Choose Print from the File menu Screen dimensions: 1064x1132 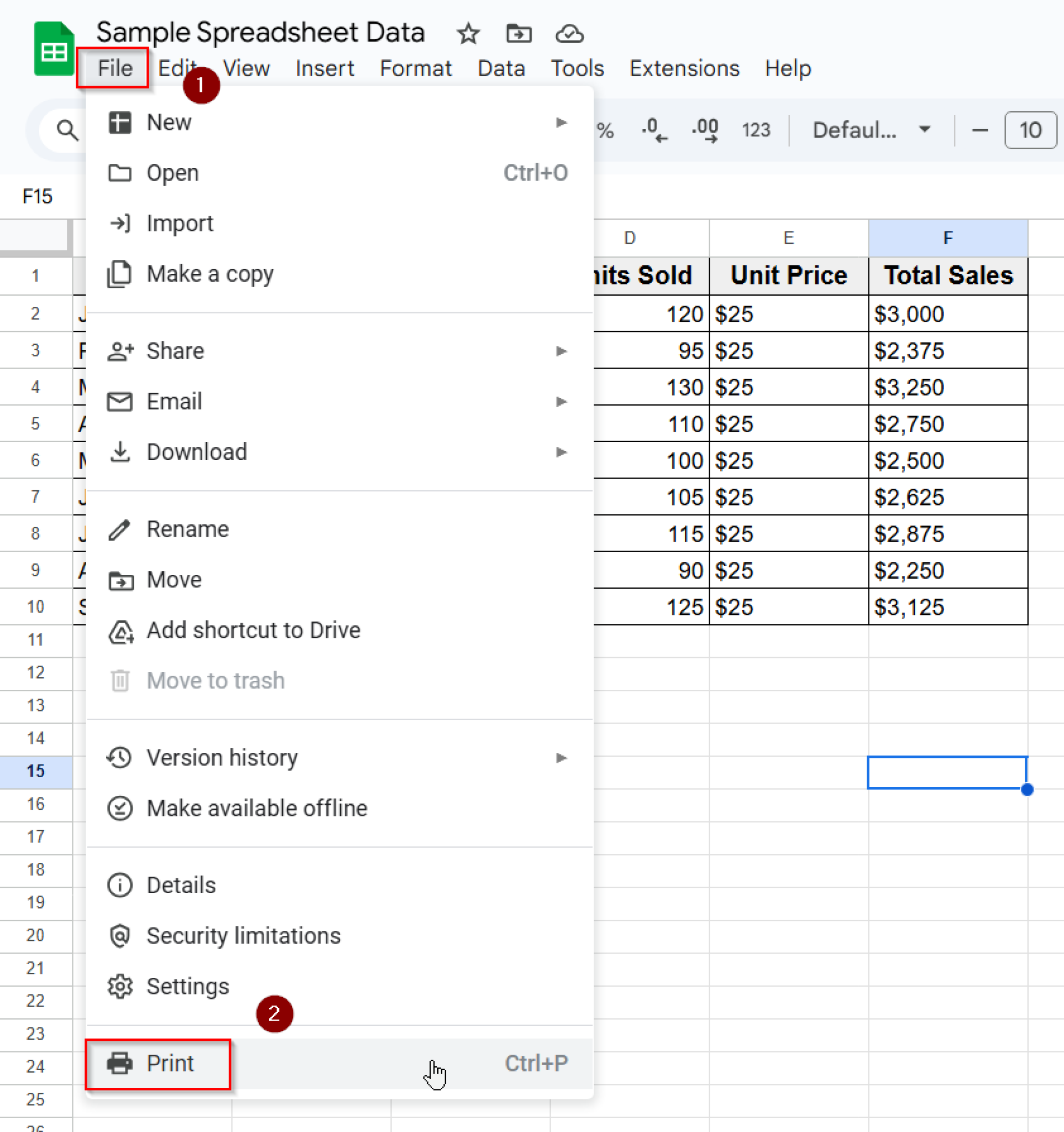point(170,1063)
